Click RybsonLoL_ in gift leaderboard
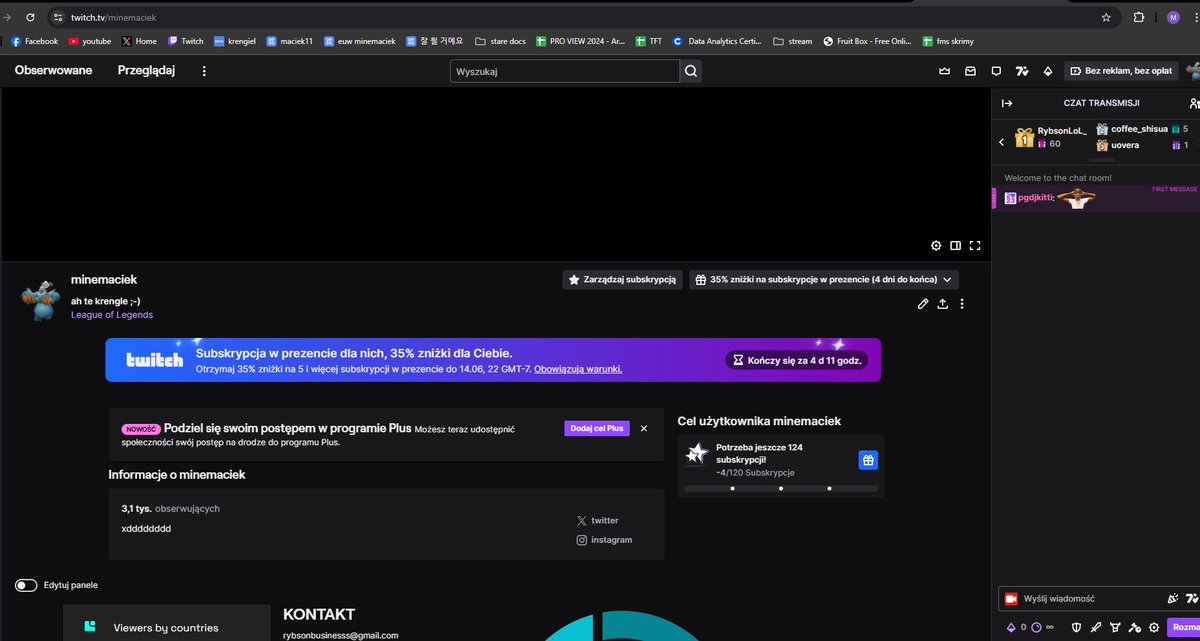The image size is (1200, 641). click(1062, 131)
